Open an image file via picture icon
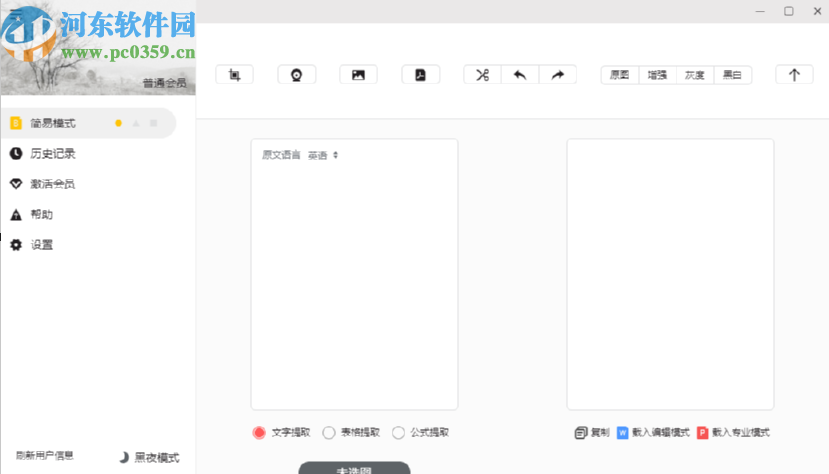 tap(358, 75)
